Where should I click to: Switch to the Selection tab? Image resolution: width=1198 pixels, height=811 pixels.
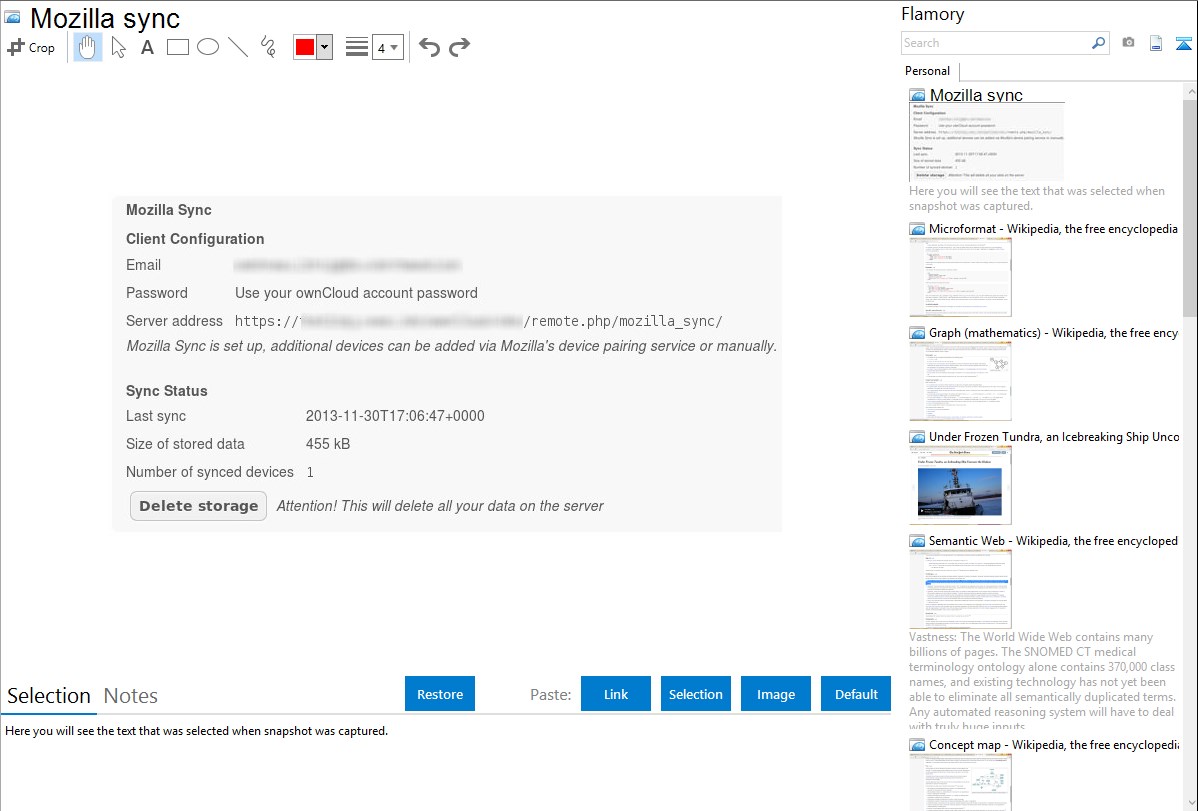click(49, 696)
